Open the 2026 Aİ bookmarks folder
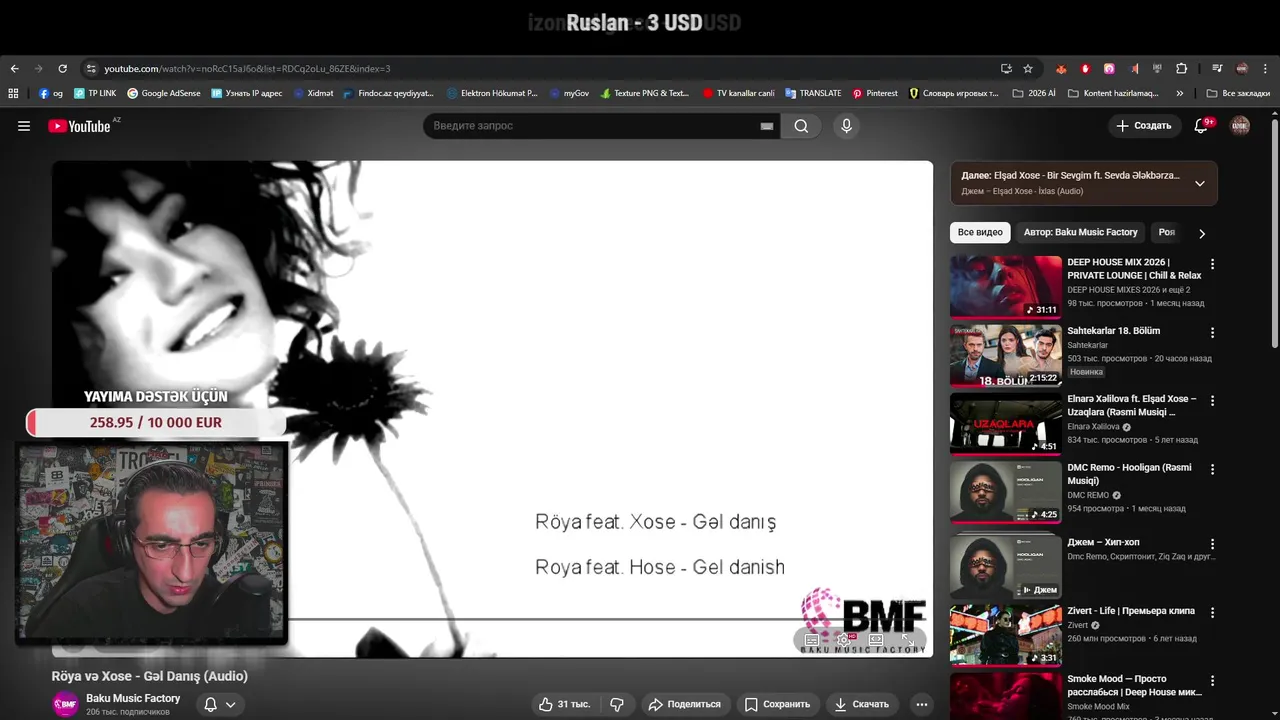The width and height of the screenshot is (1280, 720). 1034,93
